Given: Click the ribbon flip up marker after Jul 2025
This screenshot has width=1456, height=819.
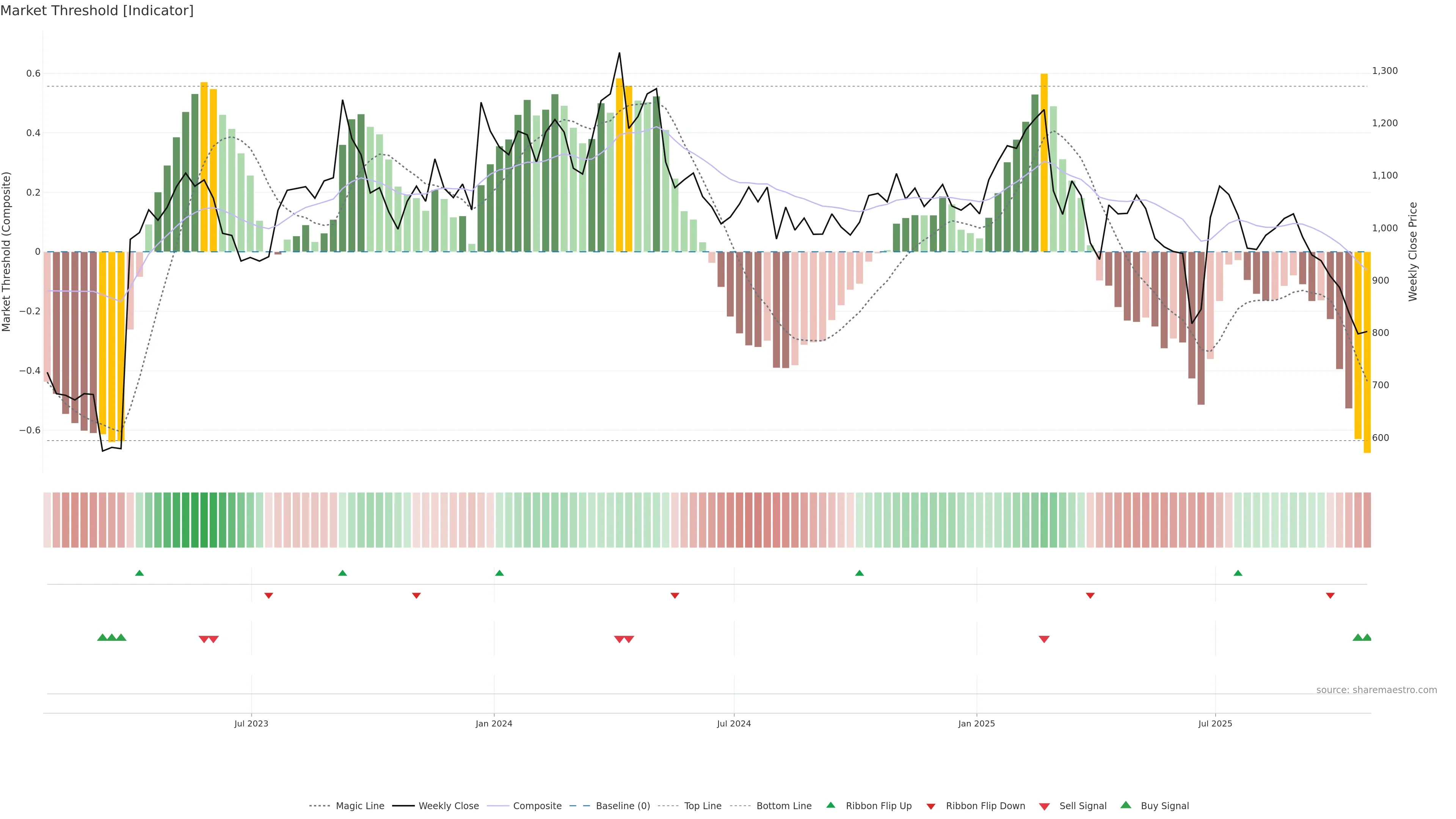Looking at the screenshot, I should [x=1238, y=573].
